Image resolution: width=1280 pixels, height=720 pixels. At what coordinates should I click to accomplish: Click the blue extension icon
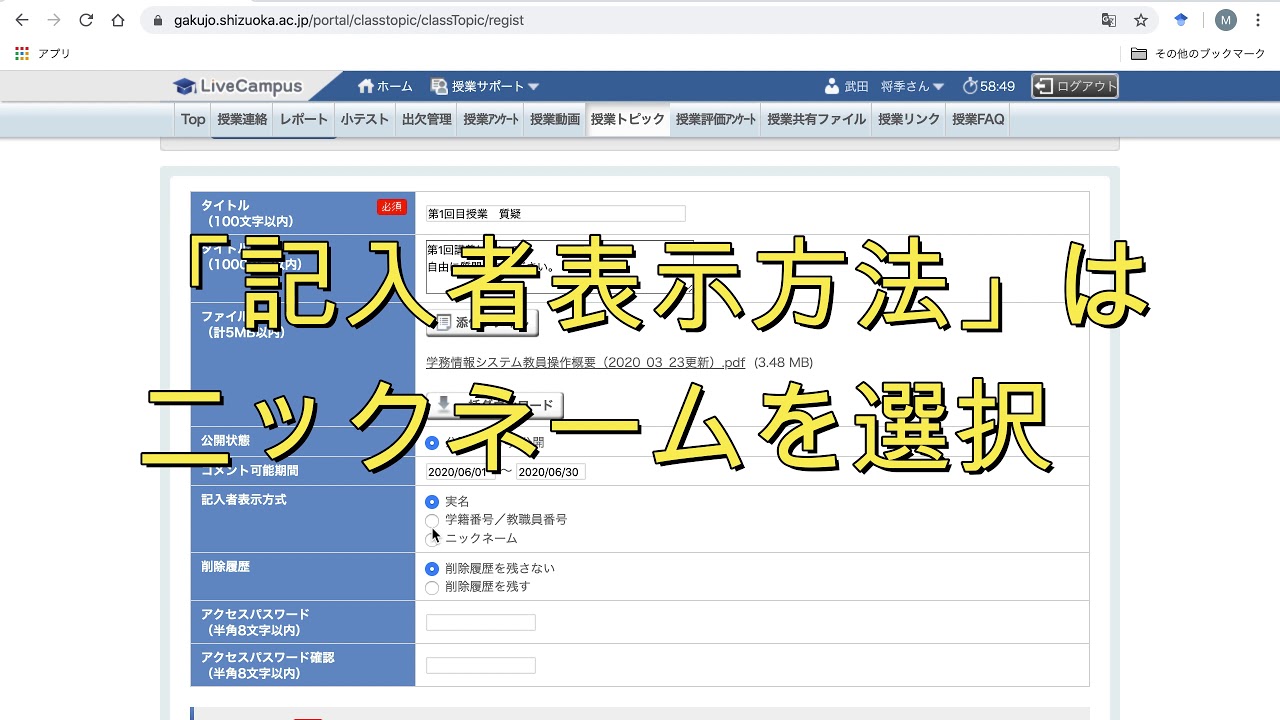point(1181,20)
